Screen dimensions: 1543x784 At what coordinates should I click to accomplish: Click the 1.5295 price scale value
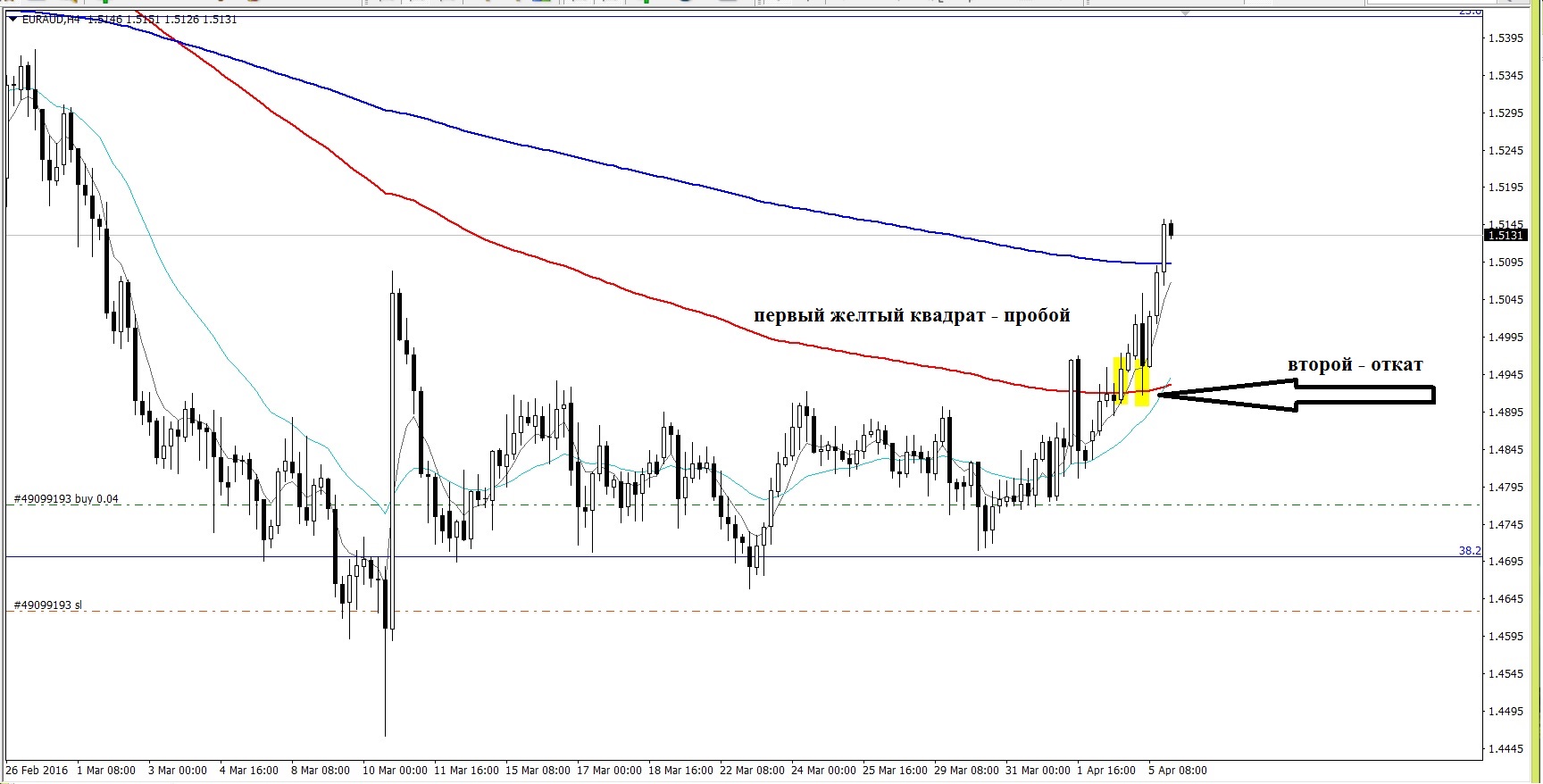pos(1505,113)
